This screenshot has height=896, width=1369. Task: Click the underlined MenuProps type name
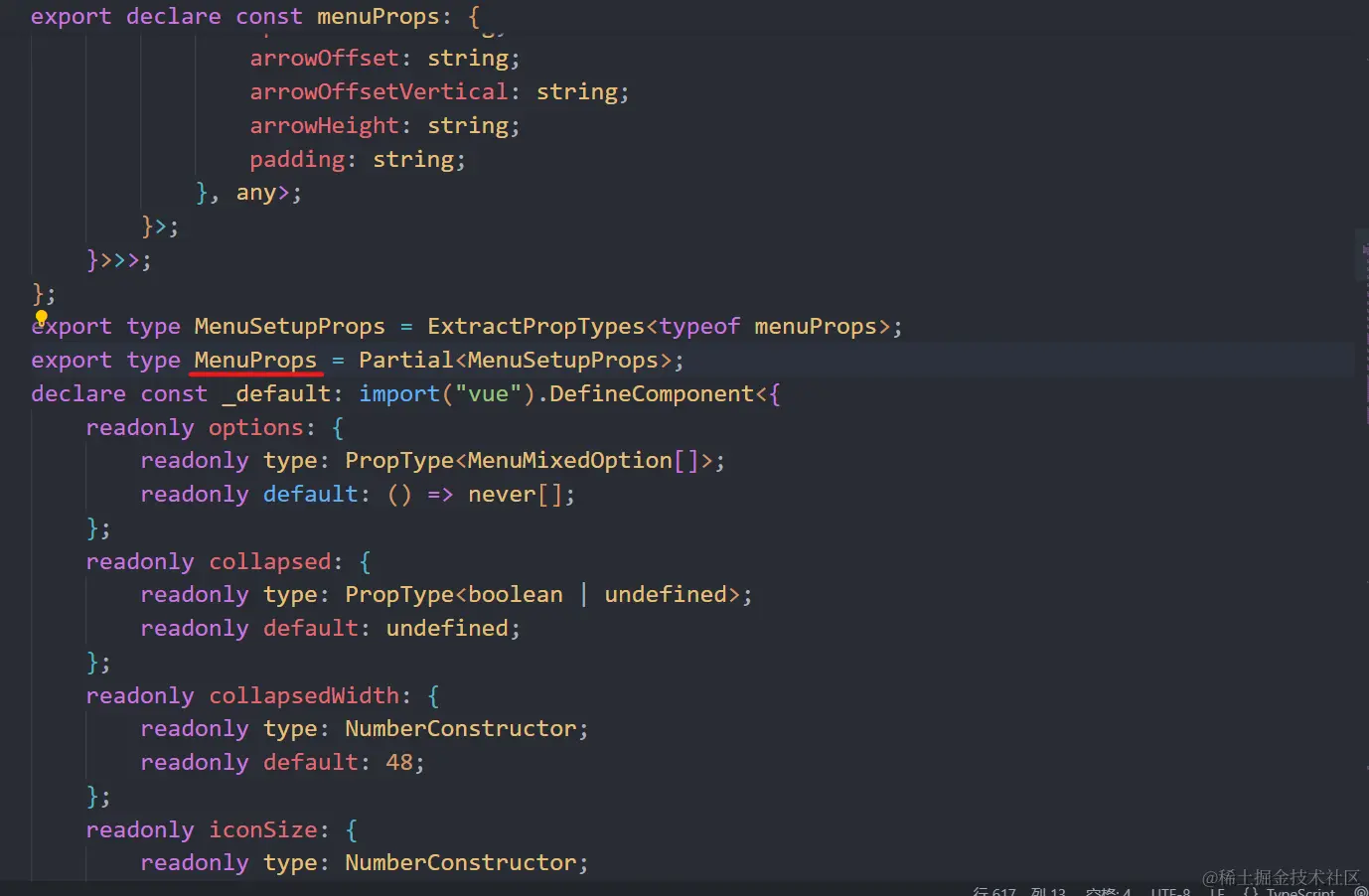click(x=255, y=360)
